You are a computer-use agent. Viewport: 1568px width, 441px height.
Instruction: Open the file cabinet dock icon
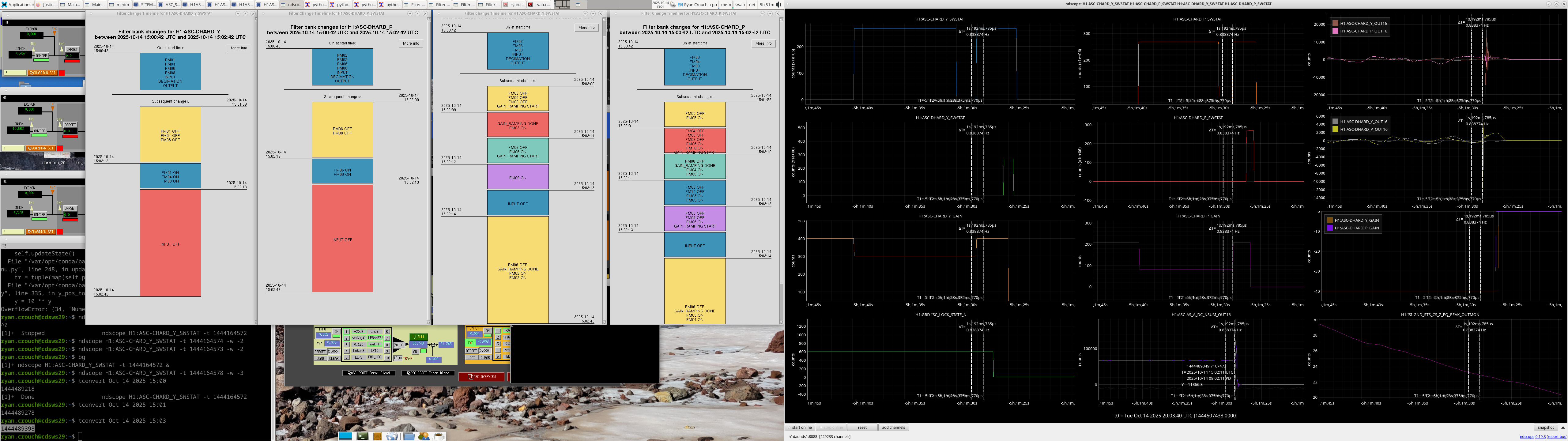(377, 436)
